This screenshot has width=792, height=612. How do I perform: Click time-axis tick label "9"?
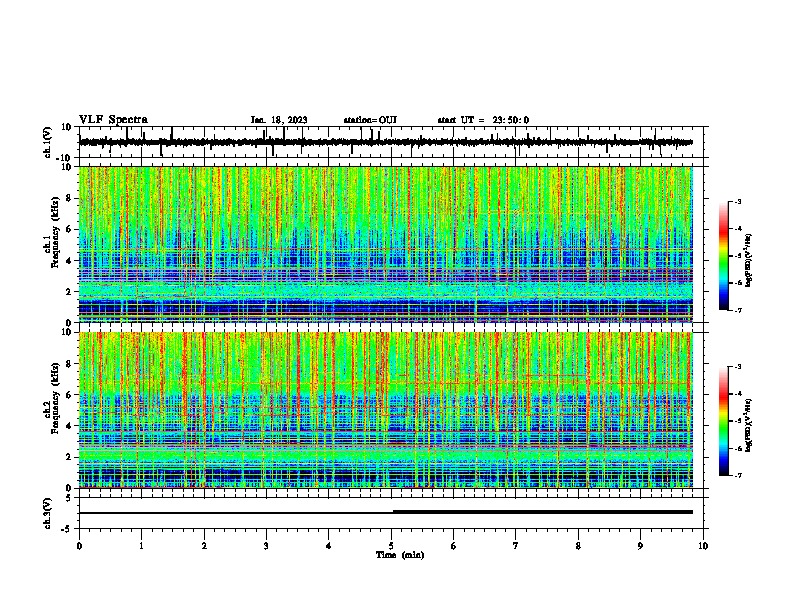point(640,546)
